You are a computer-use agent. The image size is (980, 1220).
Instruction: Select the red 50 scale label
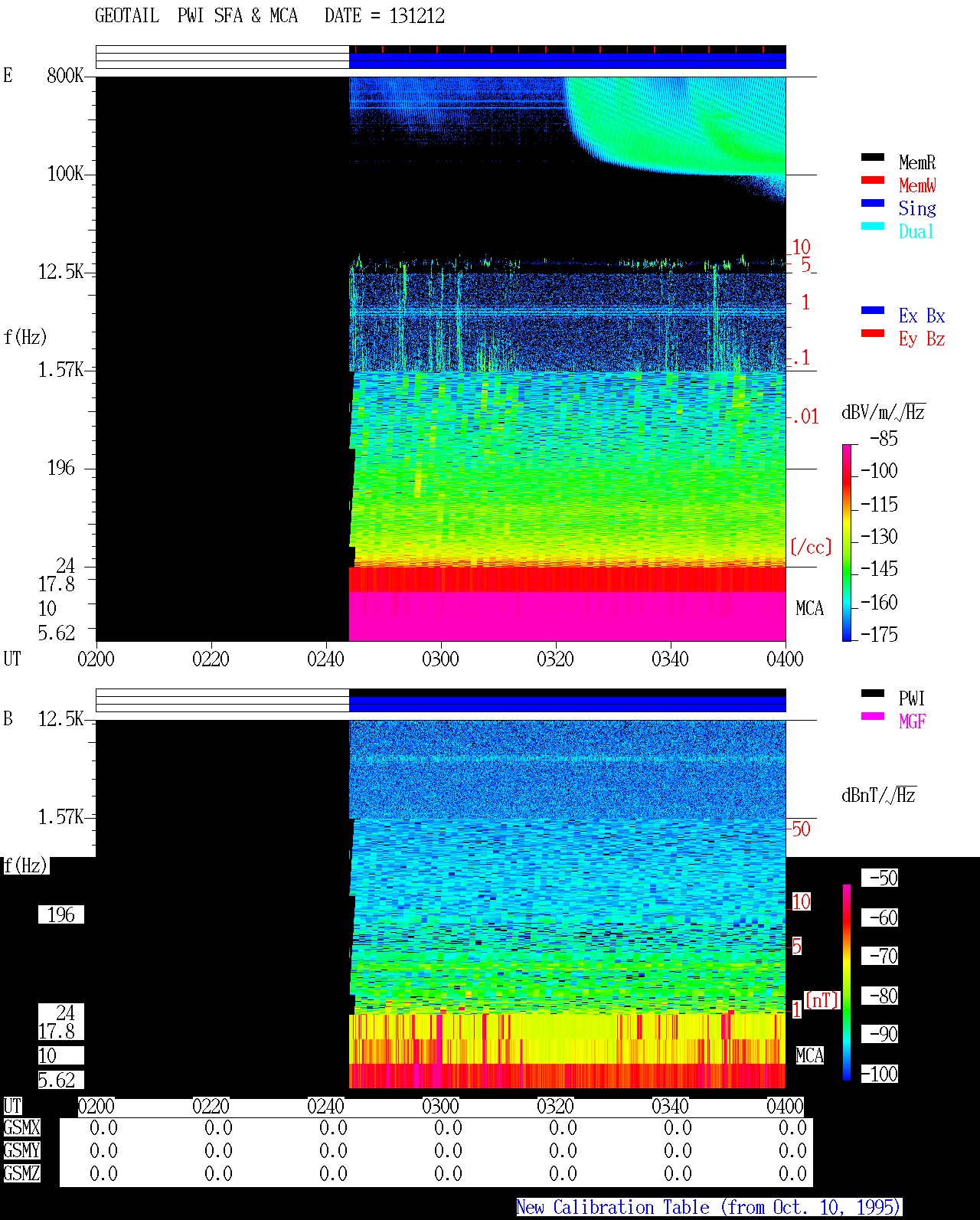click(801, 829)
